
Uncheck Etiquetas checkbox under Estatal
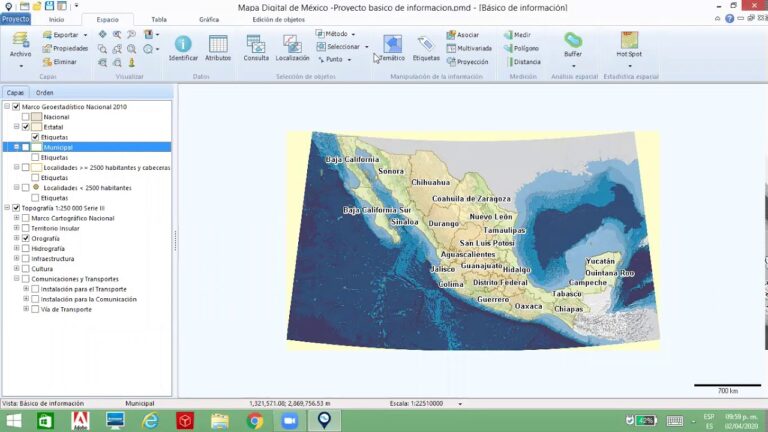pyautogui.click(x=35, y=137)
